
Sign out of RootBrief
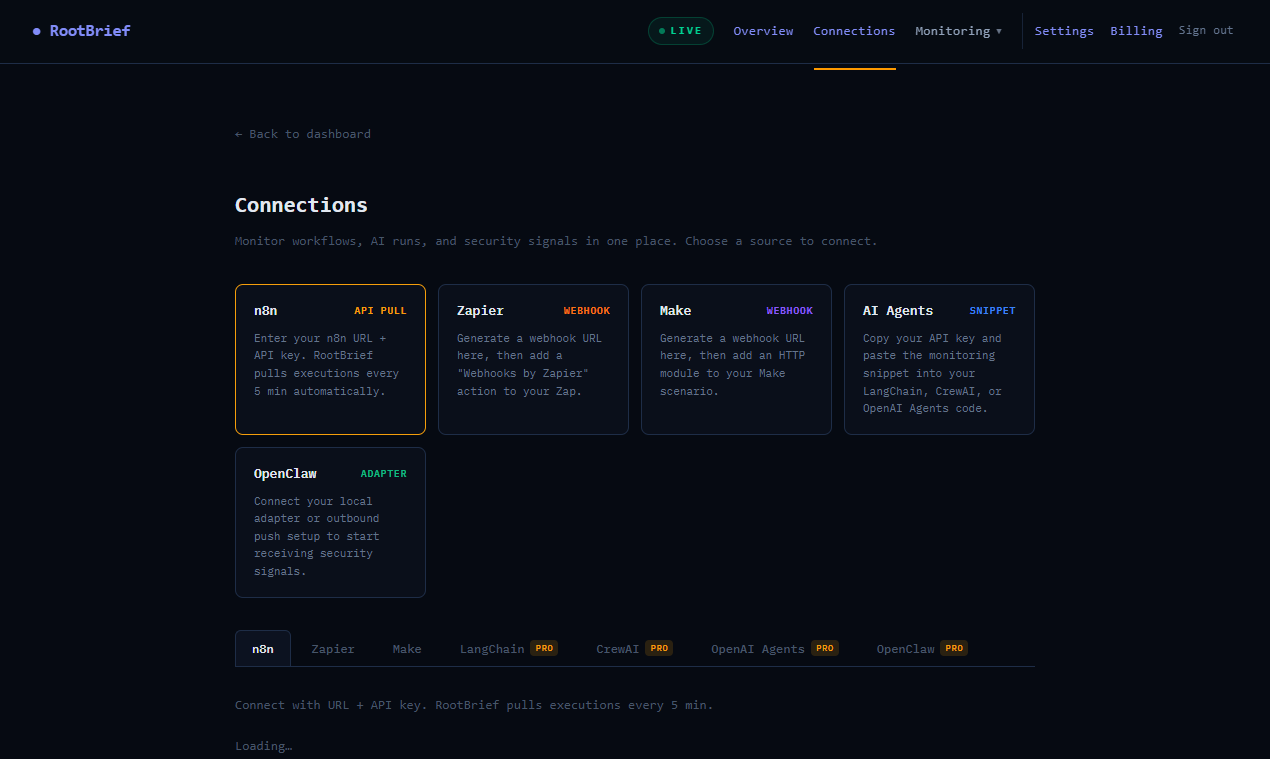click(1206, 31)
